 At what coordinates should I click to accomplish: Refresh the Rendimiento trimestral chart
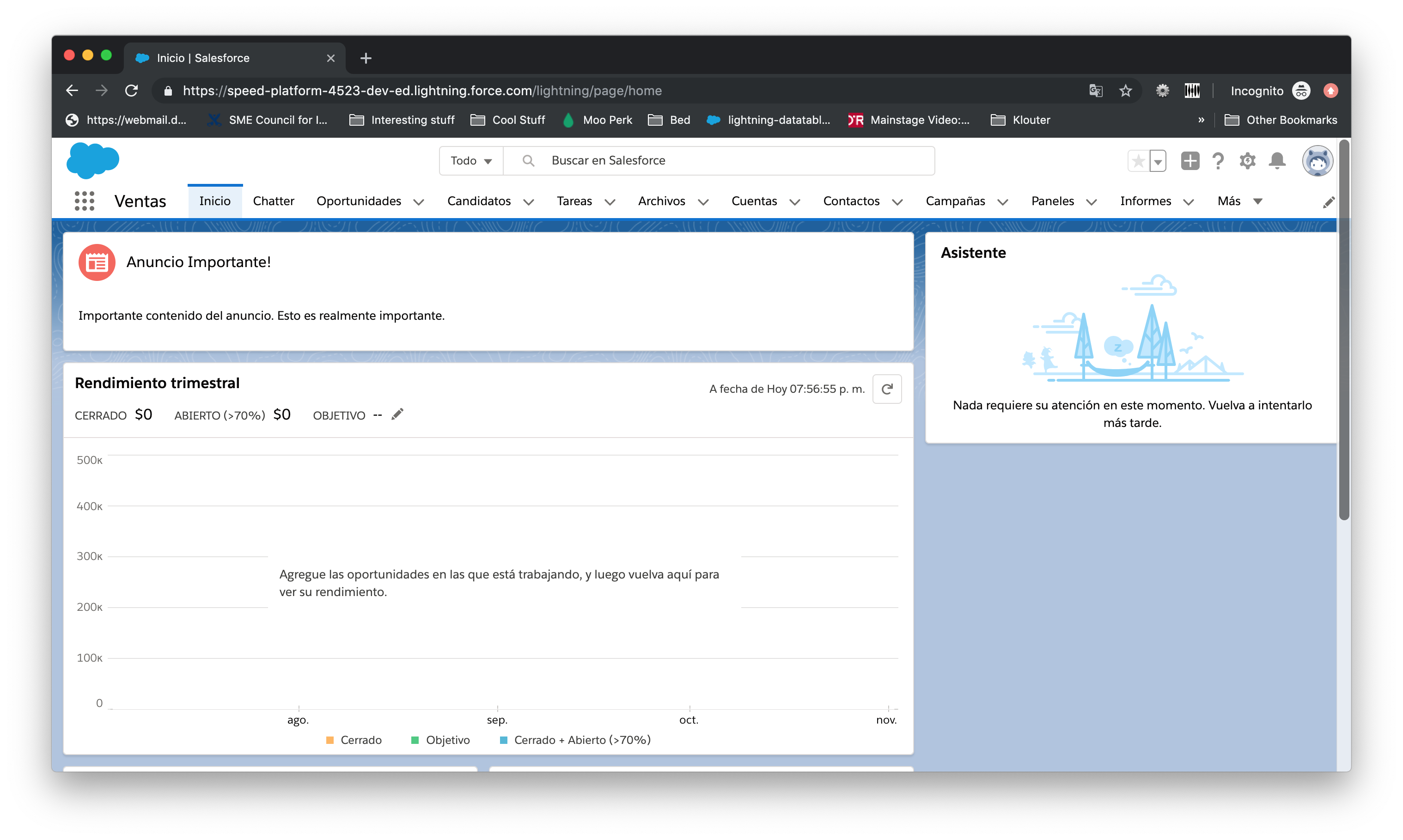tap(886, 389)
